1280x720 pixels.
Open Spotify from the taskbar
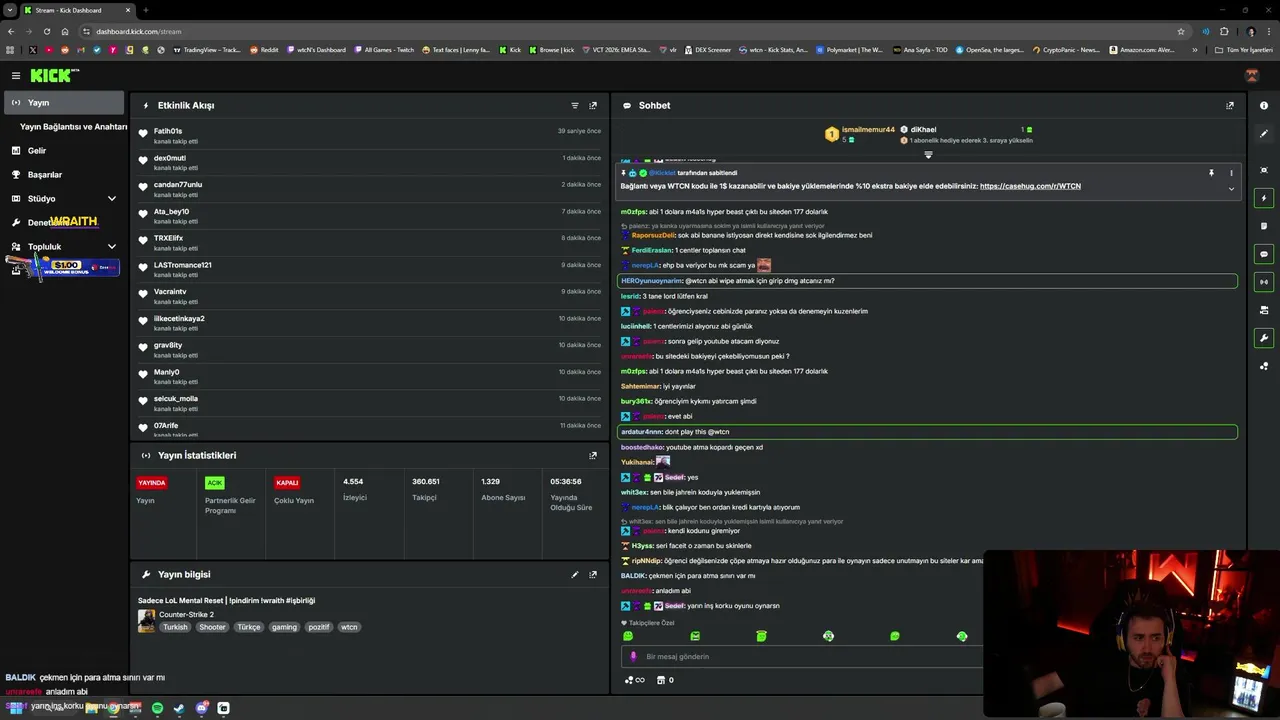click(157, 708)
